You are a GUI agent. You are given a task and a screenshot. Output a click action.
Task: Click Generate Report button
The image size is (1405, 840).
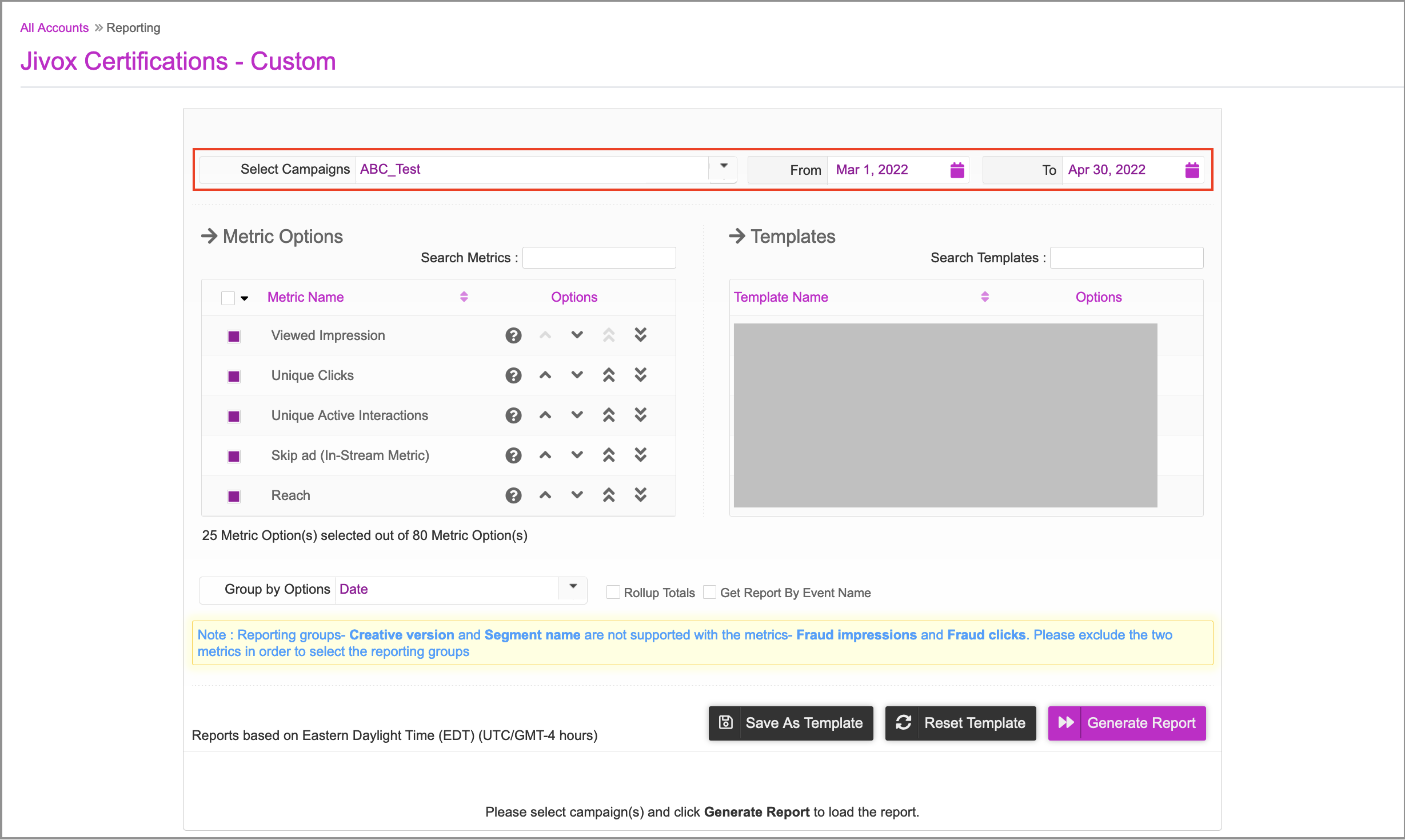[1127, 723]
